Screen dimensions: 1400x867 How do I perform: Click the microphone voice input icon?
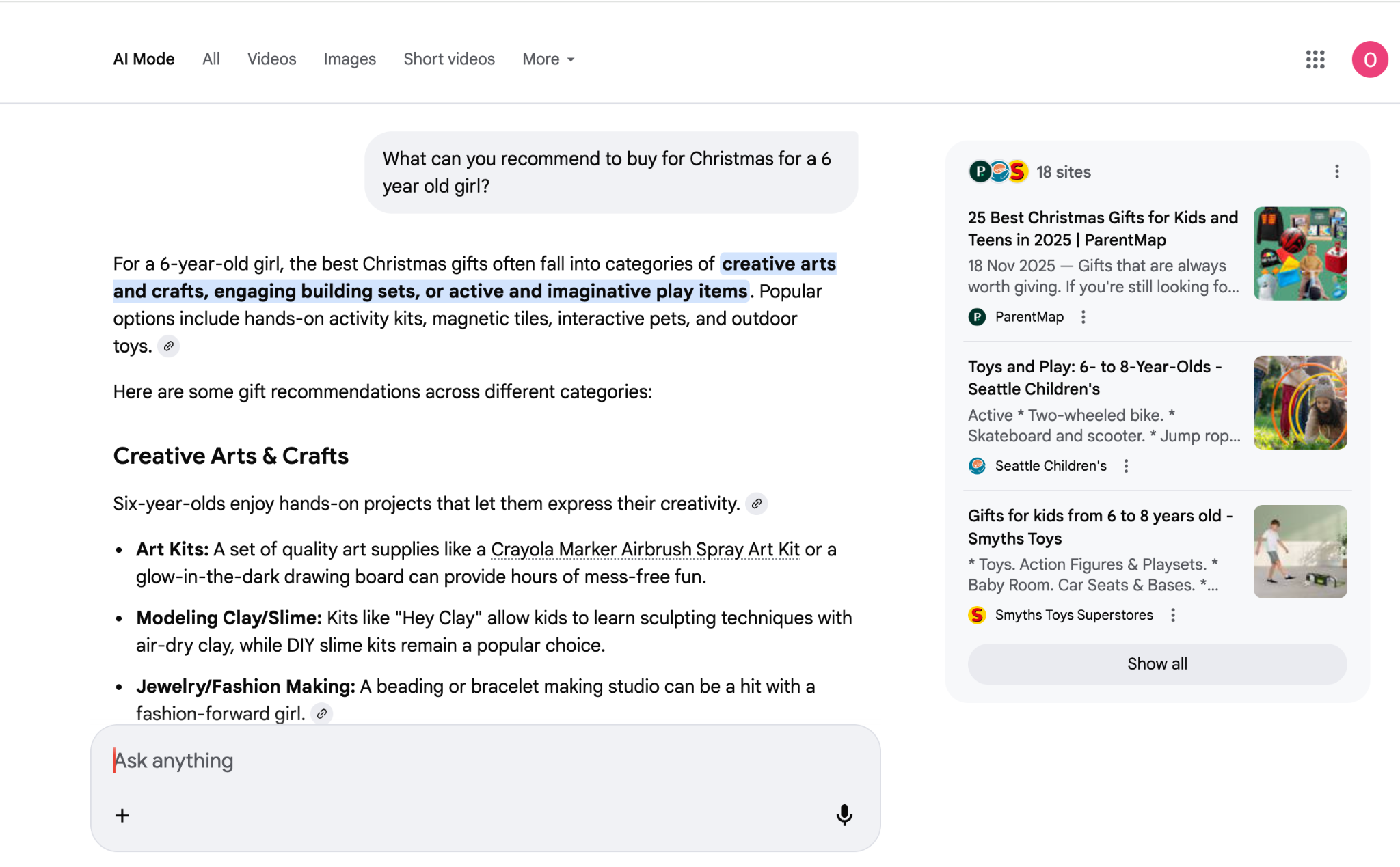[844, 814]
